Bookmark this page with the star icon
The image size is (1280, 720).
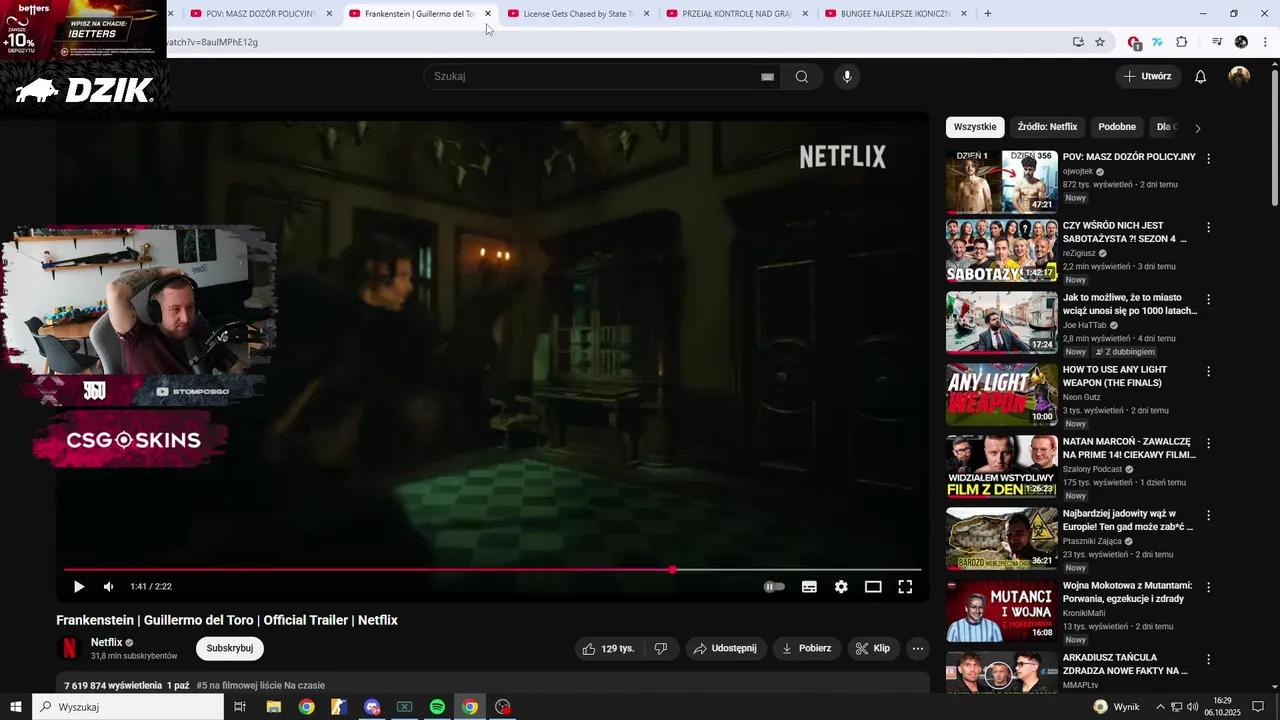(1100, 42)
